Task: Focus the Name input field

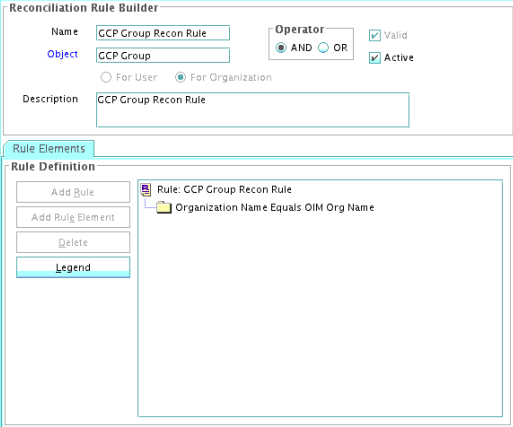Action: pyautogui.click(x=163, y=33)
